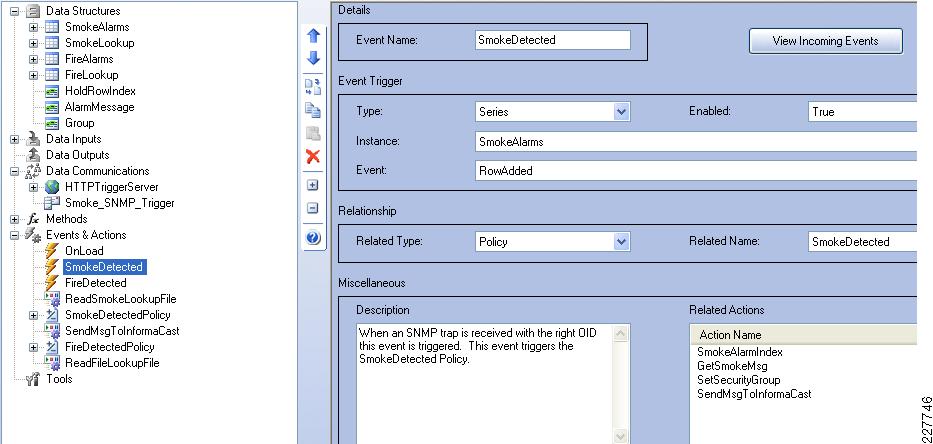Image resolution: width=933 pixels, height=444 pixels.
Task: Click the Event Name input field
Action: [553, 40]
